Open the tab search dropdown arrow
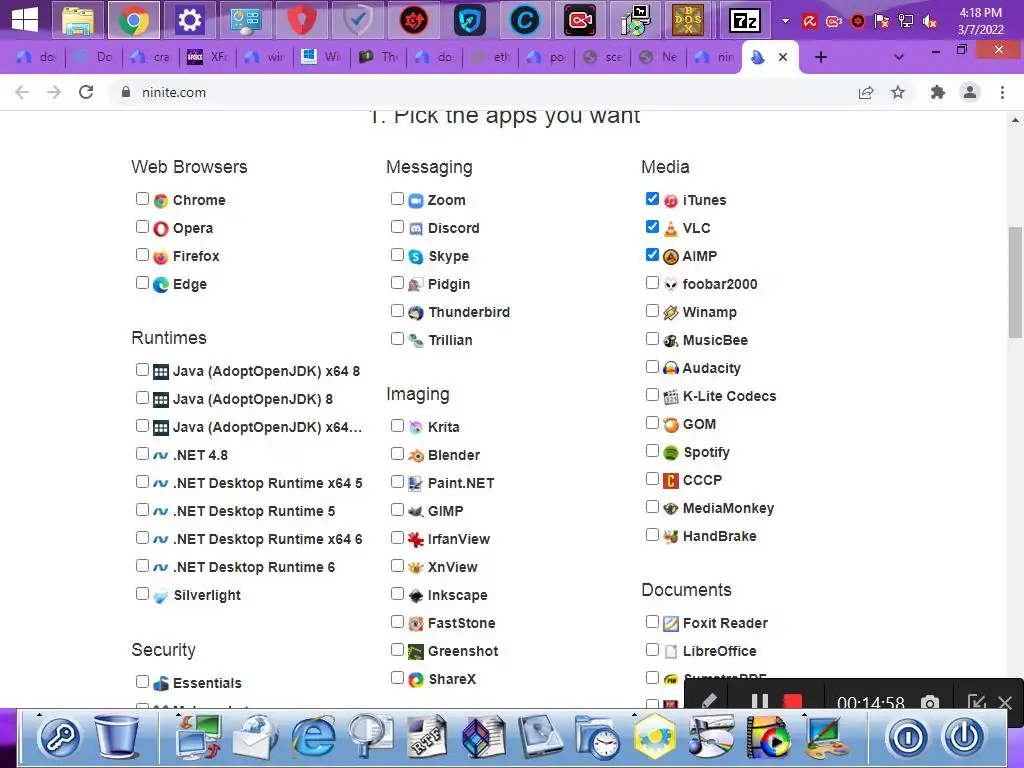Image resolution: width=1024 pixels, height=768 pixels. click(x=899, y=57)
